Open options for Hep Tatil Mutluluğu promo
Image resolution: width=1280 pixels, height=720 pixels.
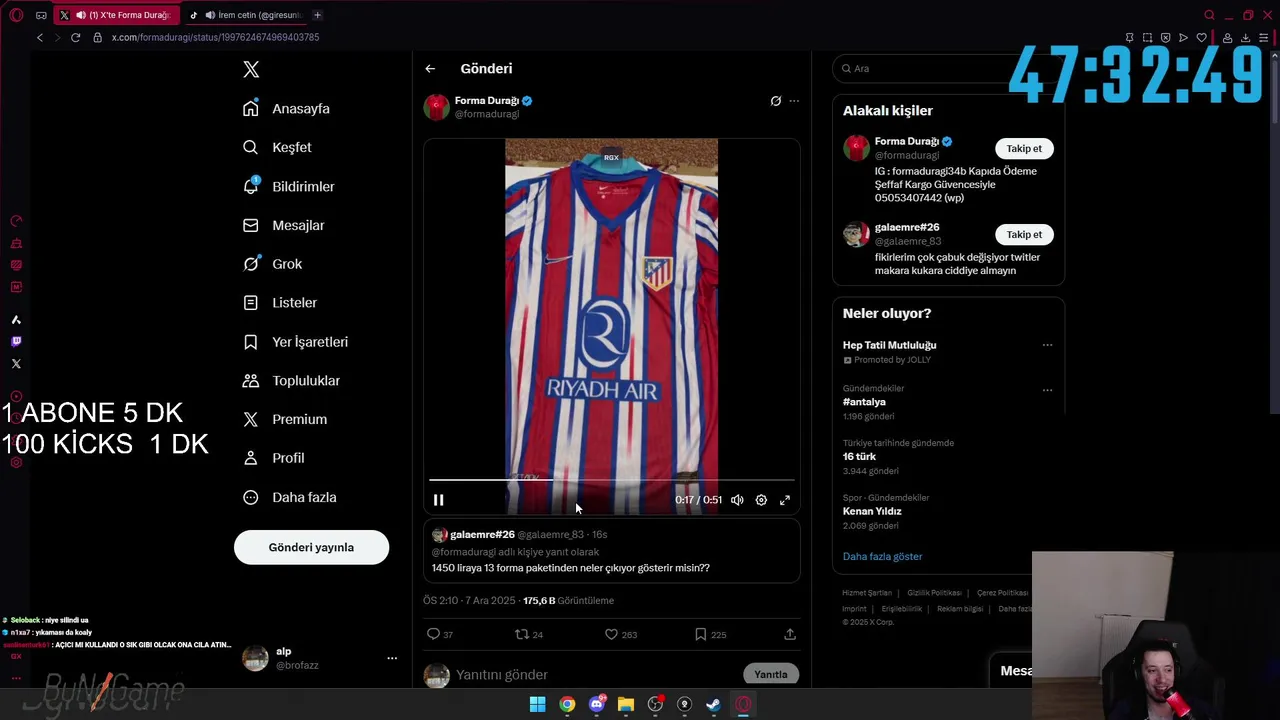[x=1047, y=345]
